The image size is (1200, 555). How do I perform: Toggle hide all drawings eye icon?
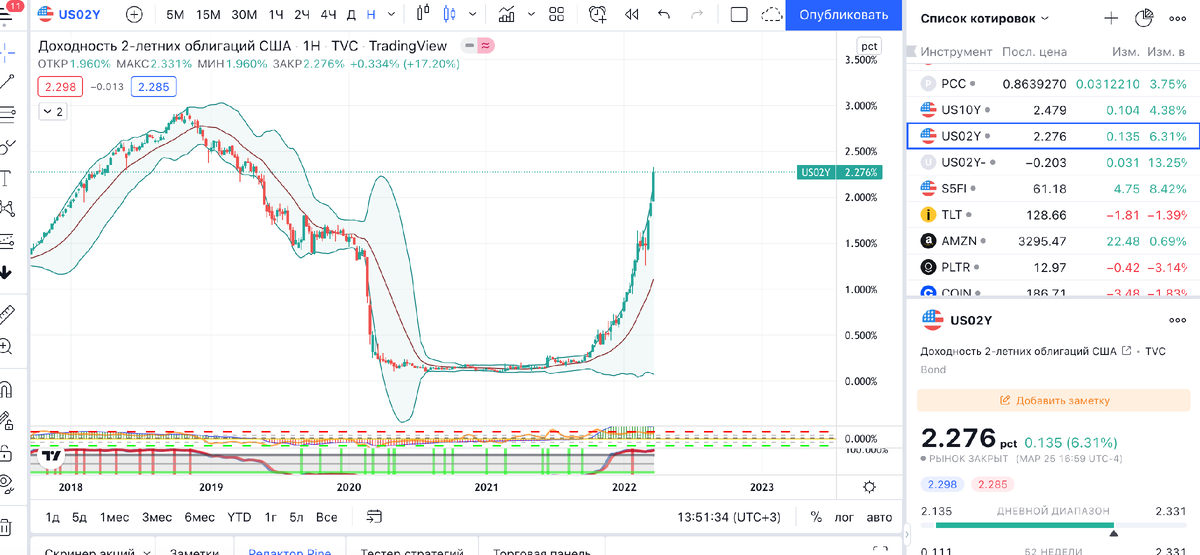[x=8, y=482]
